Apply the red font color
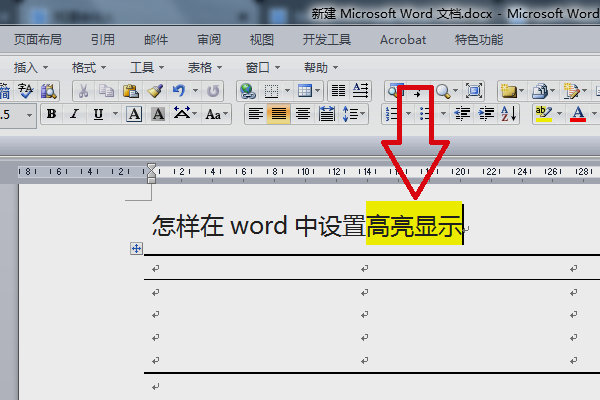Screen dimensions: 600x400 (578, 114)
